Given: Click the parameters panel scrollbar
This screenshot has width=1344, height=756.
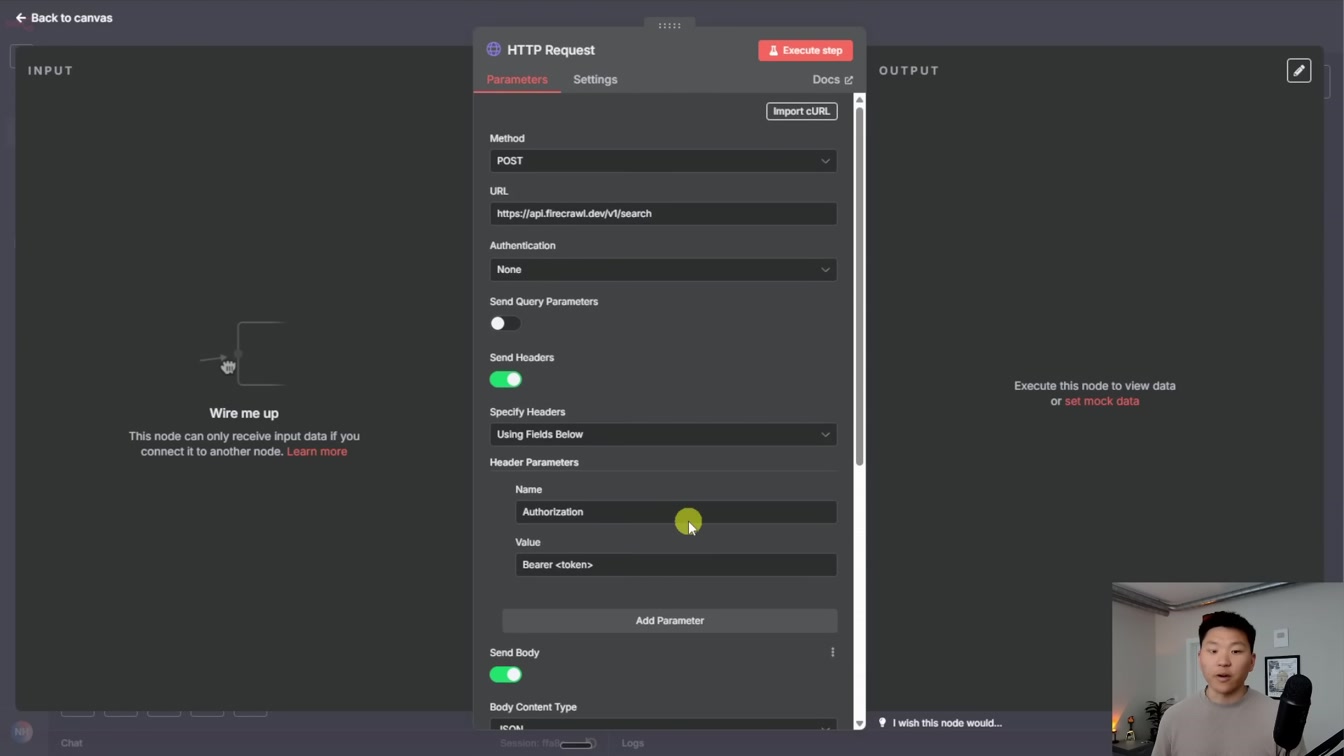Looking at the screenshot, I should [x=859, y=285].
